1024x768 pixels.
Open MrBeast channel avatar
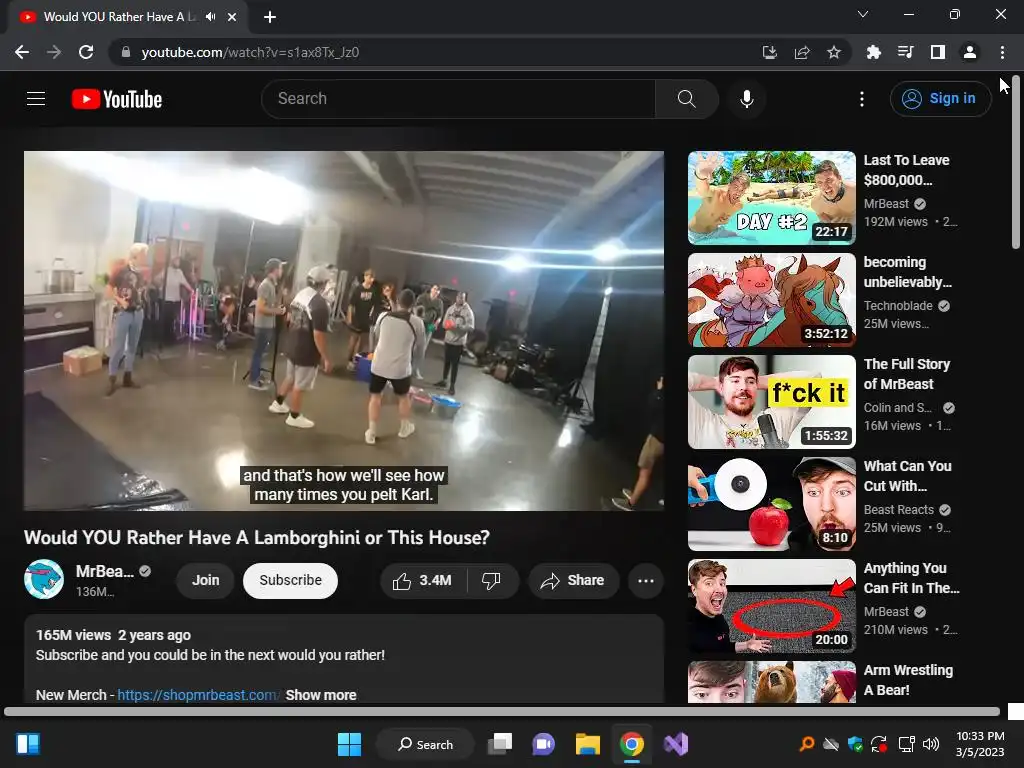pos(44,579)
